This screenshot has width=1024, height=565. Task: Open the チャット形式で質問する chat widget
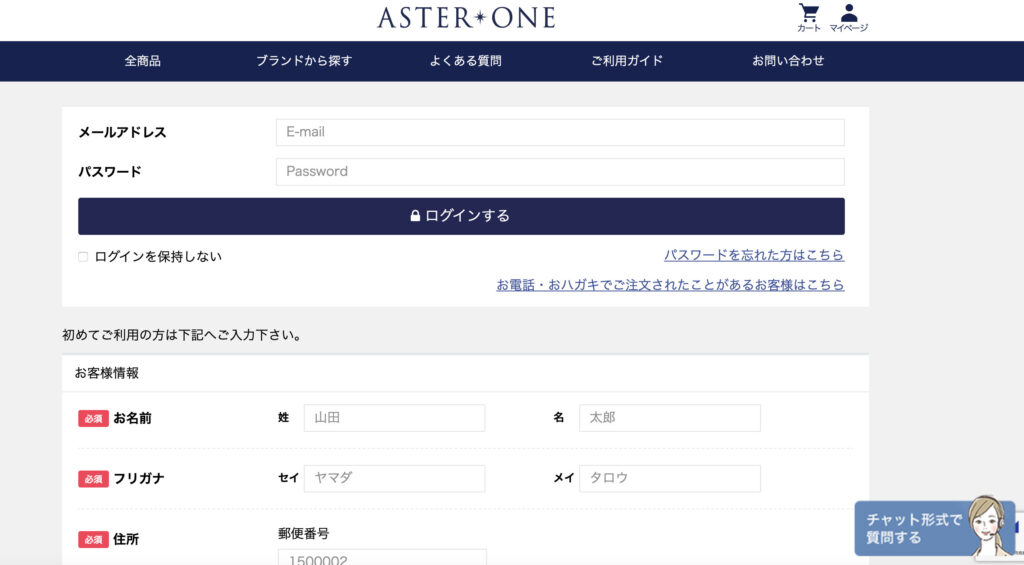tap(935, 528)
